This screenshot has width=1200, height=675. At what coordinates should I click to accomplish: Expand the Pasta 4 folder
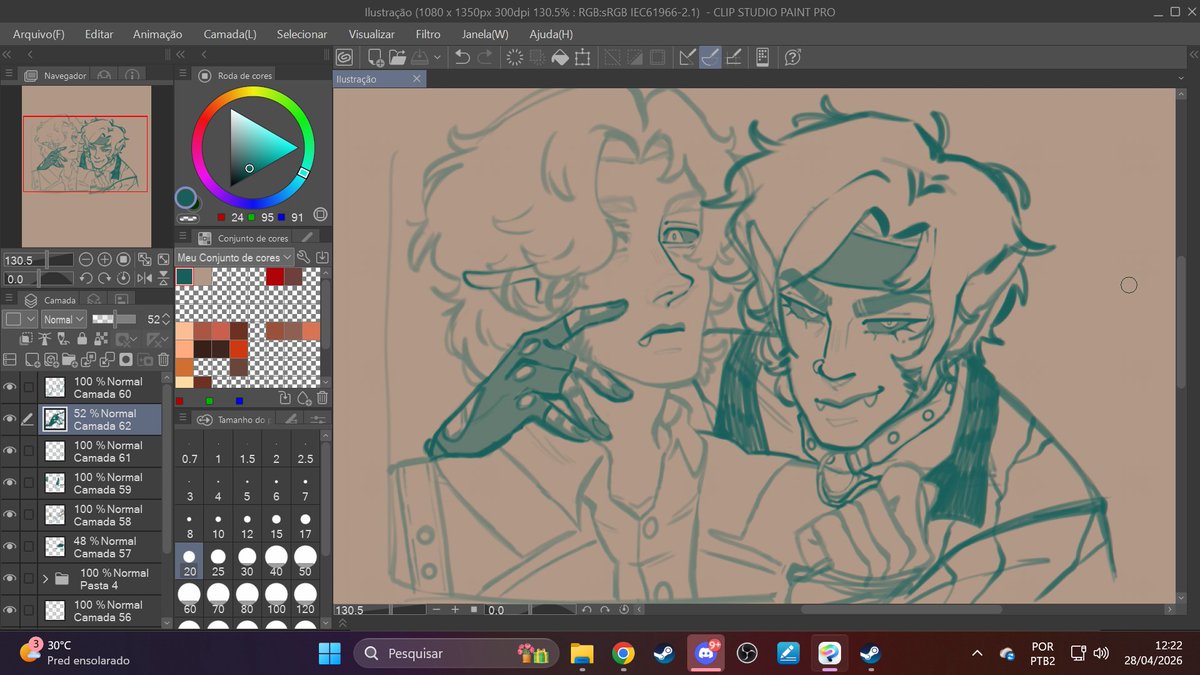point(45,578)
